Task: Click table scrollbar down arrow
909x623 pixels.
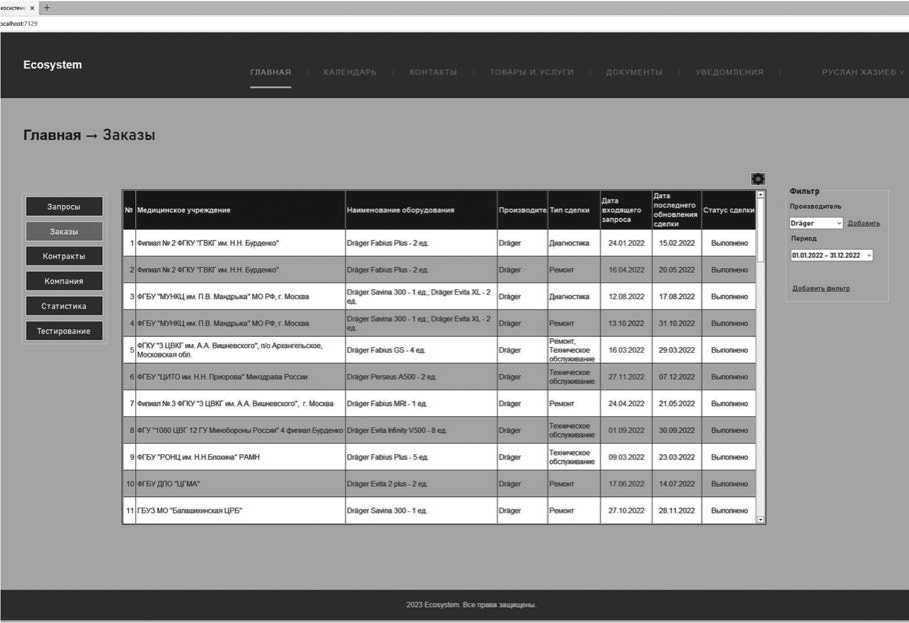Action: (761, 520)
